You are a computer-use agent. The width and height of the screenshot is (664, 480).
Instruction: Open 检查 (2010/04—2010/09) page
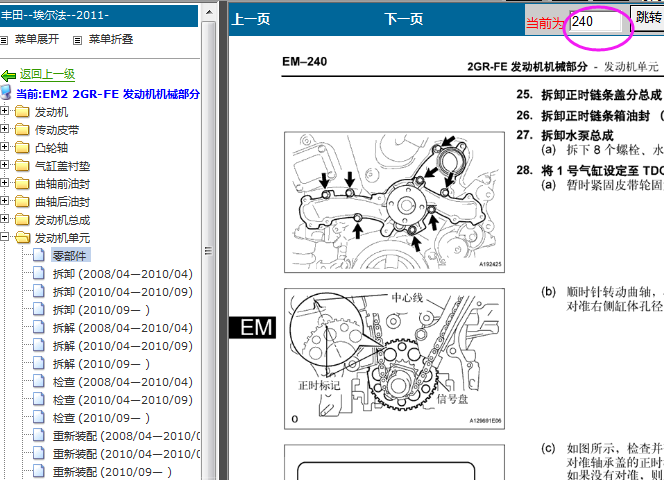pos(123,400)
